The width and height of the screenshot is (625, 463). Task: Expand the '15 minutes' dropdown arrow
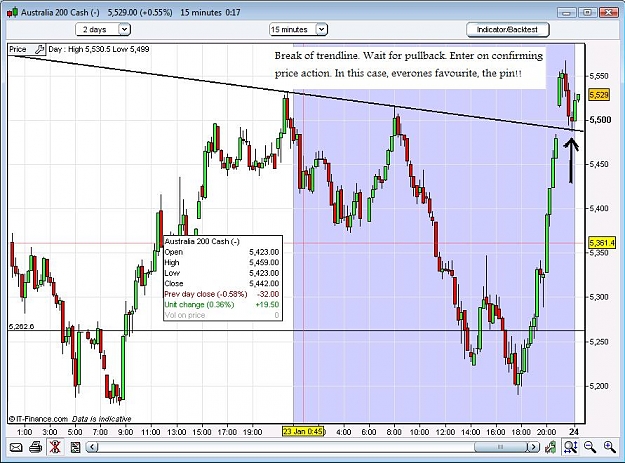coord(322,29)
